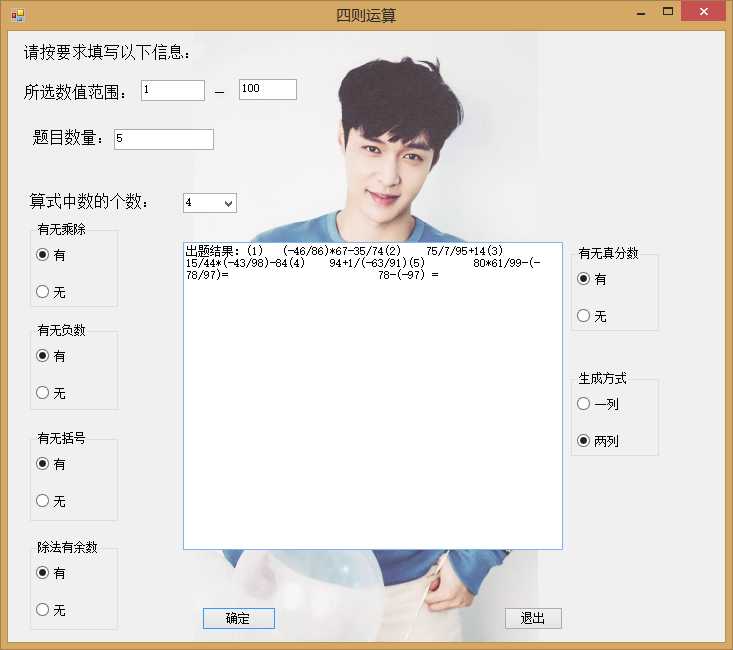Minimize the 四则运算 window

(x=641, y=12)
